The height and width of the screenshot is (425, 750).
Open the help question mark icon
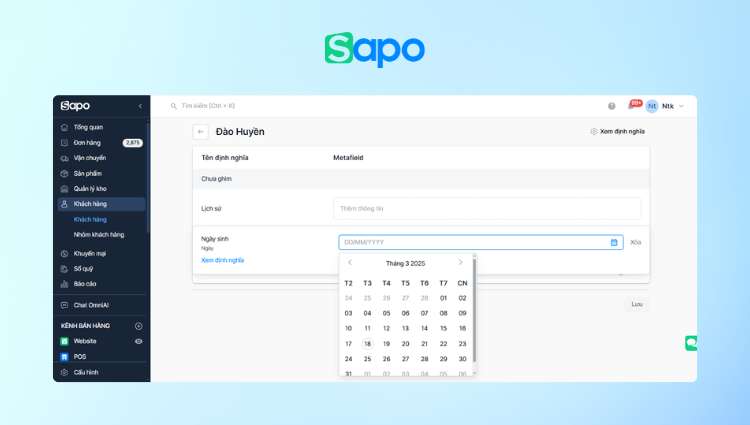611,106
